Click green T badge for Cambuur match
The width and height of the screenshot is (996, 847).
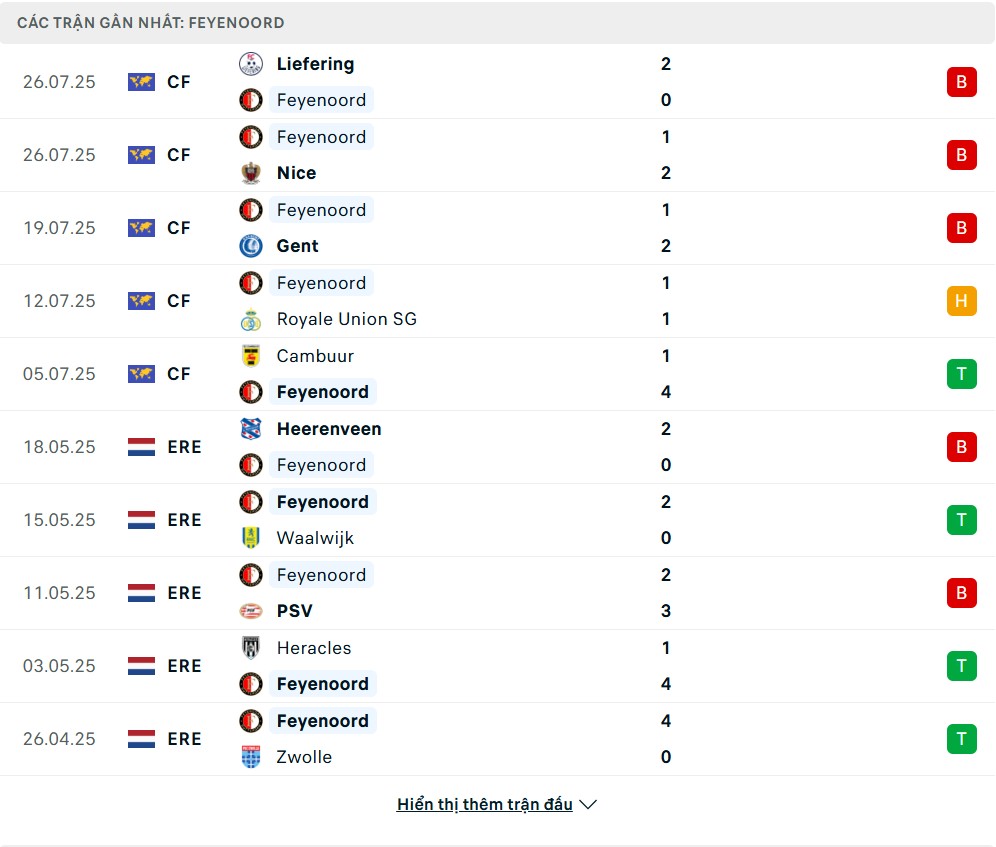[x=962, y=374]
